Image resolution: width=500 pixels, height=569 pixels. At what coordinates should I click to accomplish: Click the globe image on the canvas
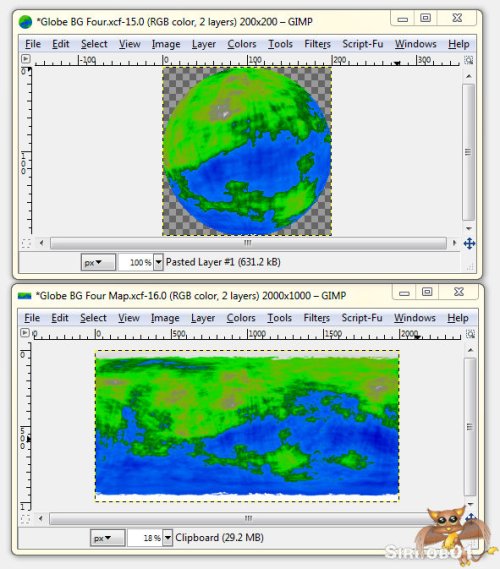[247, 151]
